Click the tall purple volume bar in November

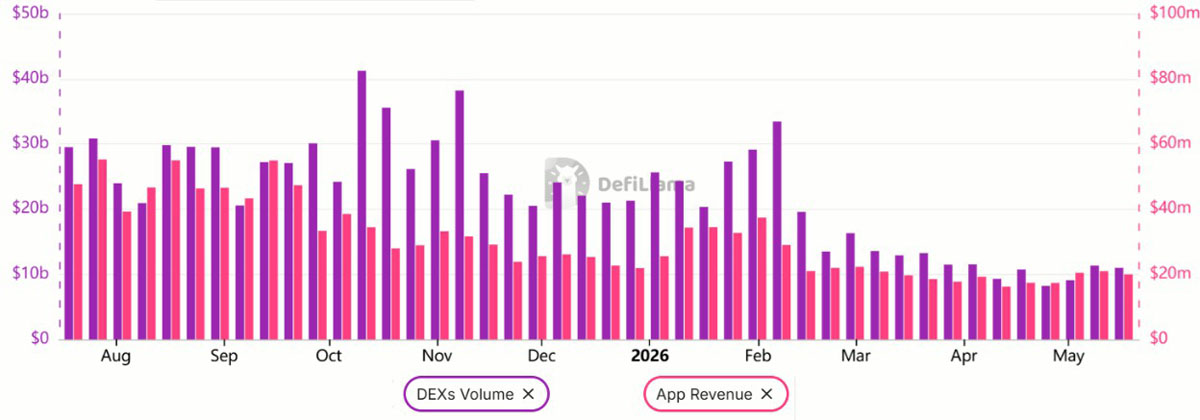tap(460, 215)
